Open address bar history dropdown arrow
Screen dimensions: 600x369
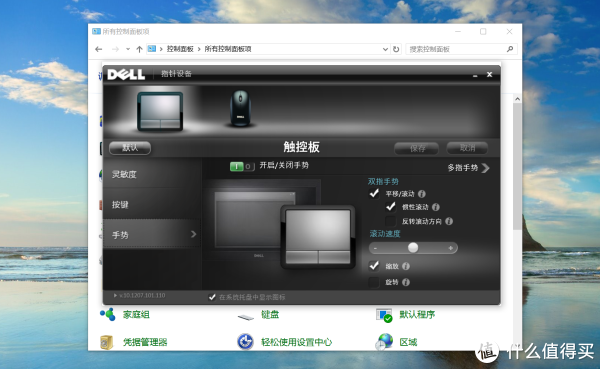pyautogui.click(x=385, y=49)
